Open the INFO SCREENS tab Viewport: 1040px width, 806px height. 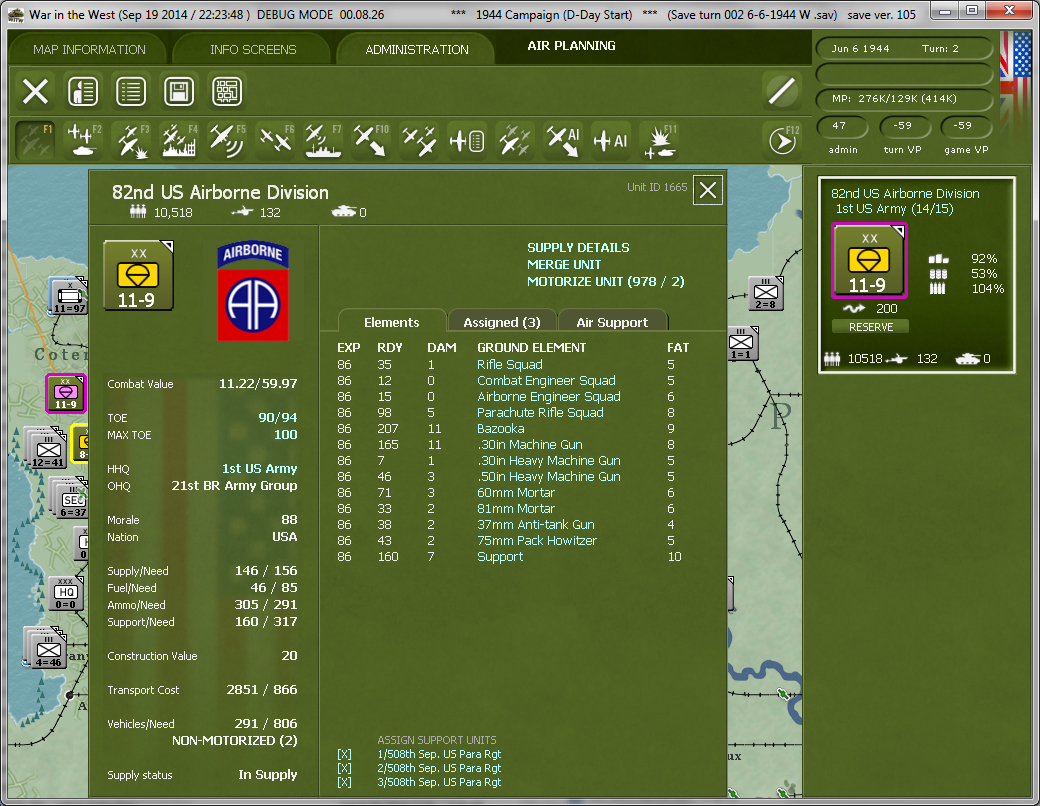pyautogui.click(x=253, y=50)
